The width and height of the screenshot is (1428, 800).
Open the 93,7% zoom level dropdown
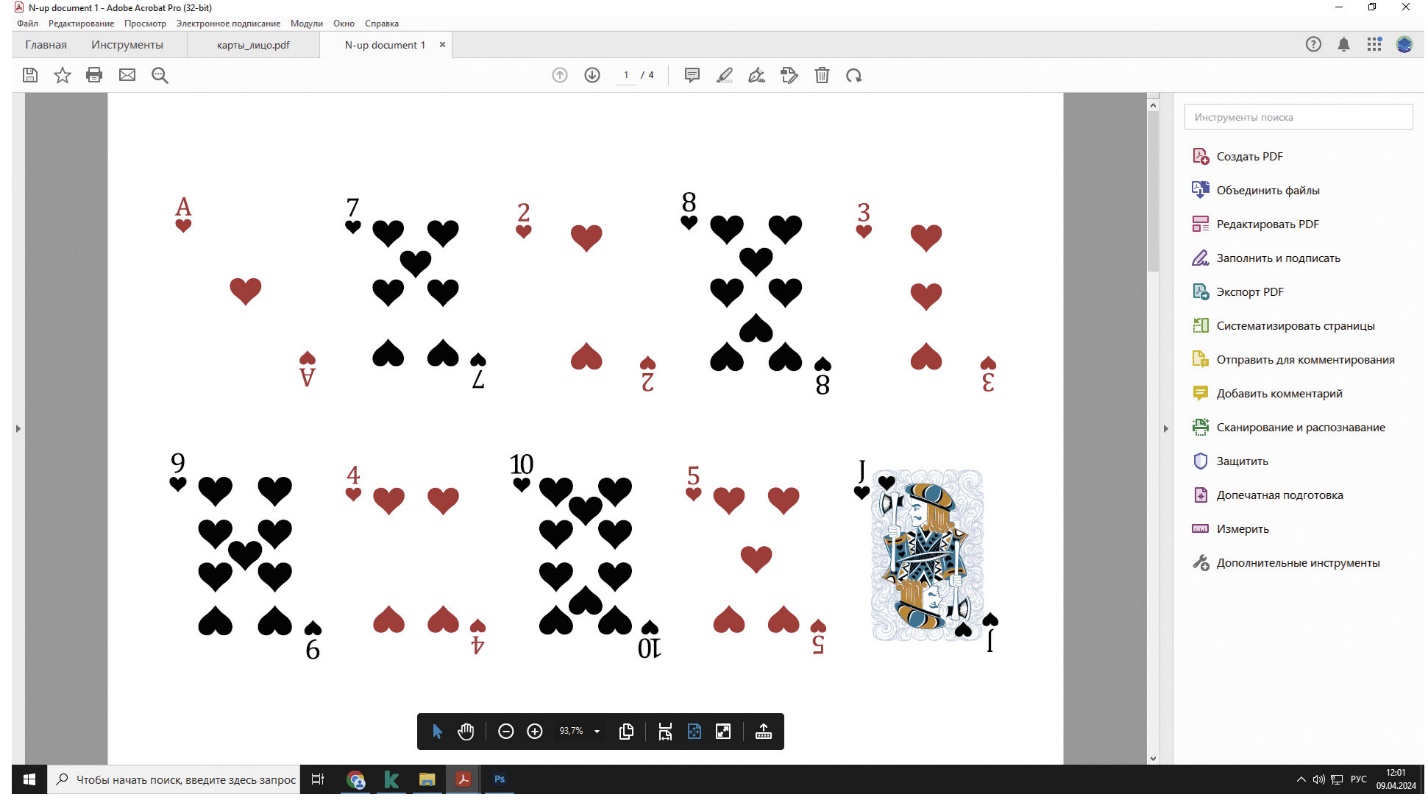(x=597, y=732)
